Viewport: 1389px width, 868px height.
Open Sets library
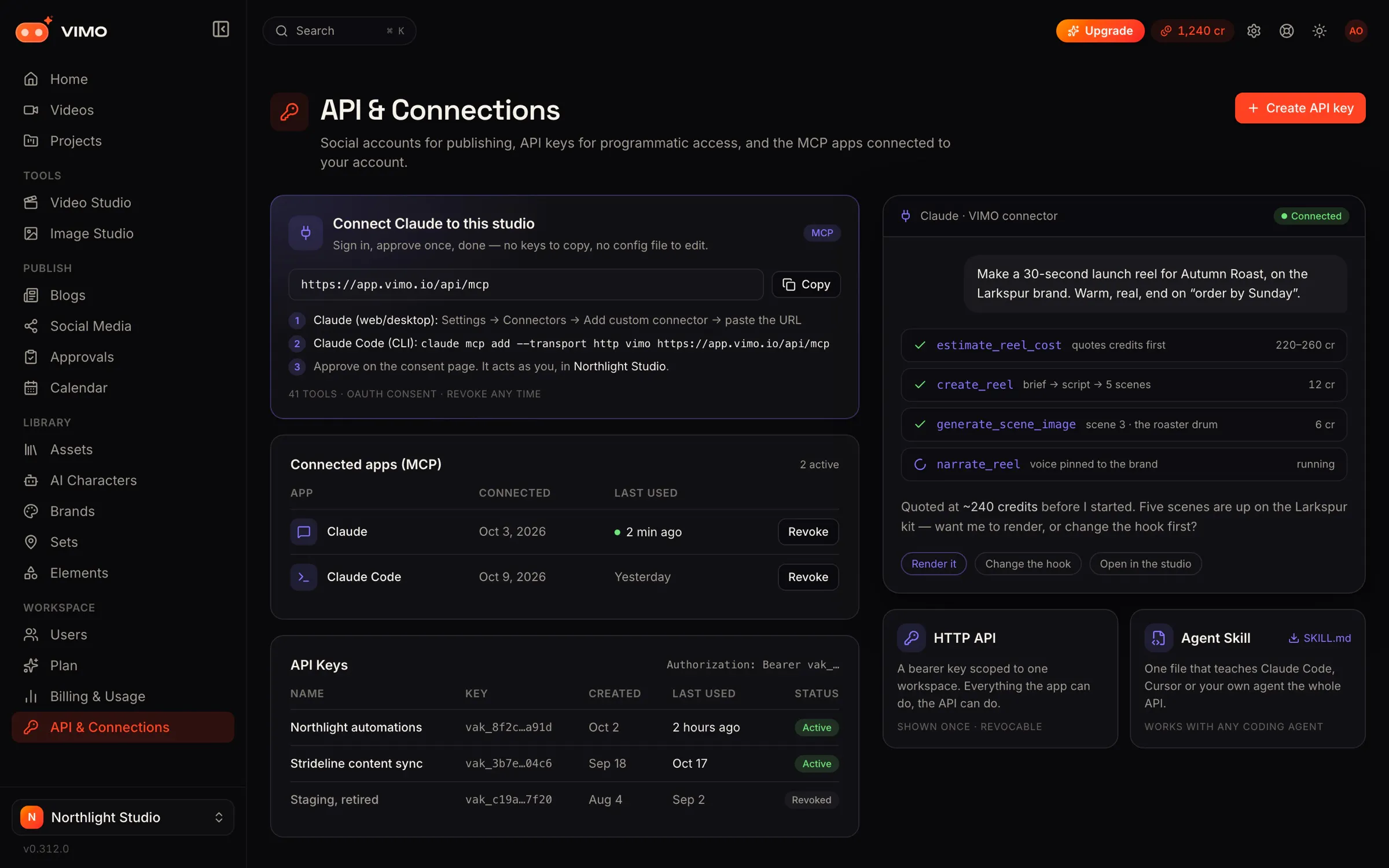(123, 542)
